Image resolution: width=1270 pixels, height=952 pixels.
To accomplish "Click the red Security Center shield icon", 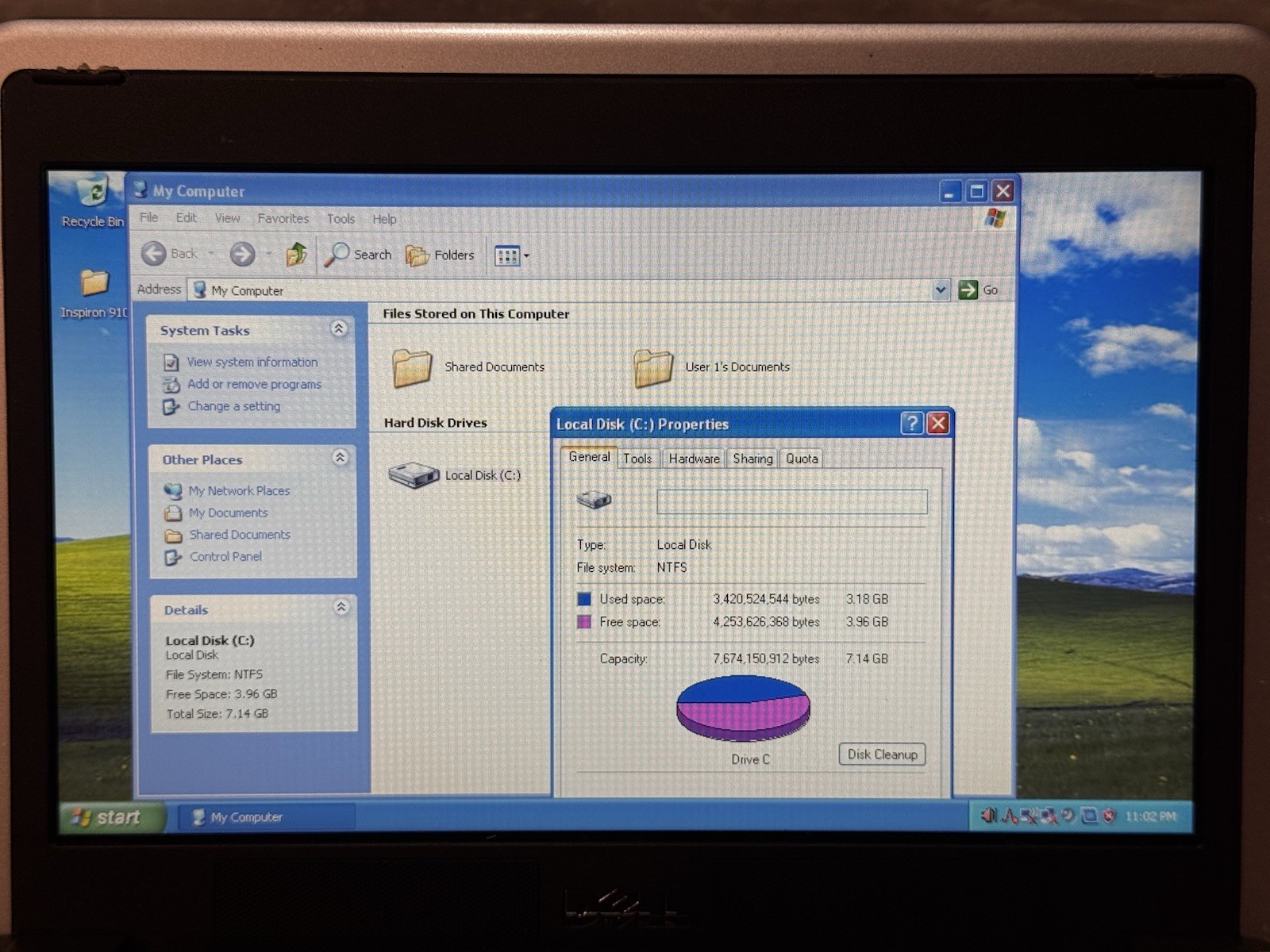I will pyautogui.click(x=1109, y=816).
